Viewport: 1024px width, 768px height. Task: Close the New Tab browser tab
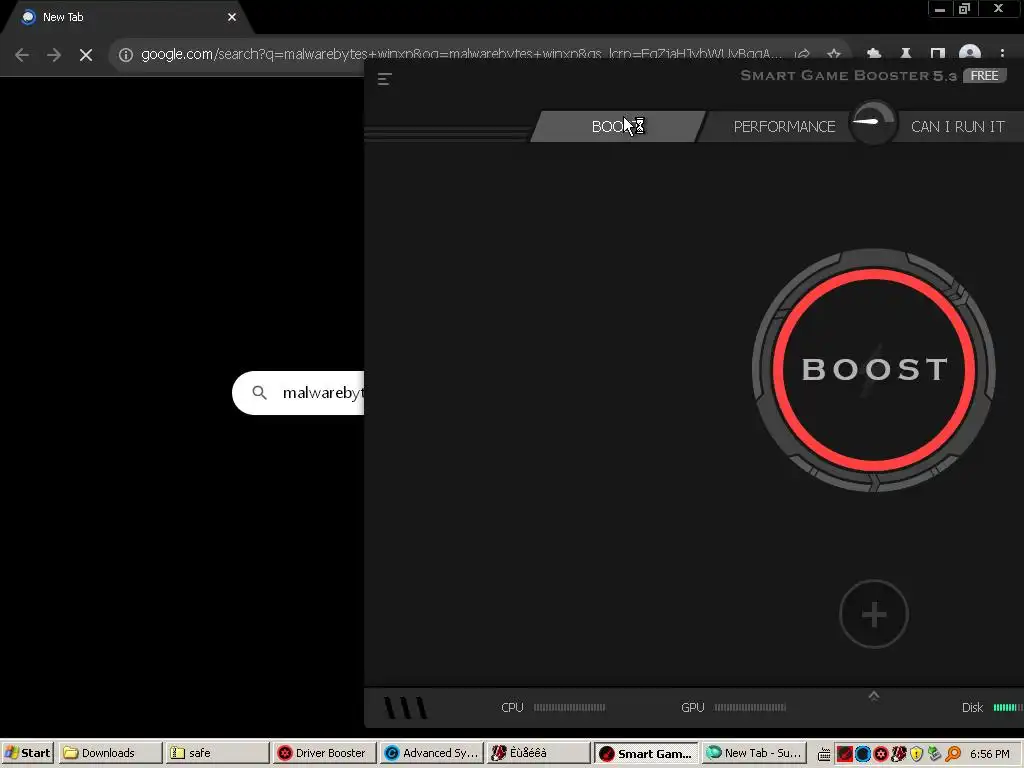click(232, 17)
